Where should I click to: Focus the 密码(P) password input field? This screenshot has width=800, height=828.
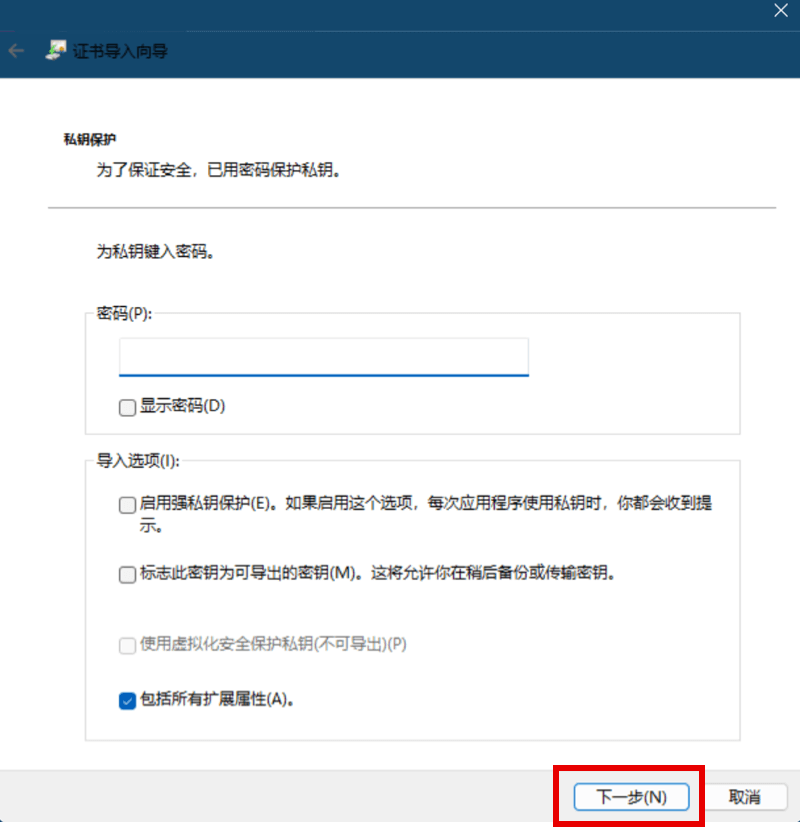(323, 357)
